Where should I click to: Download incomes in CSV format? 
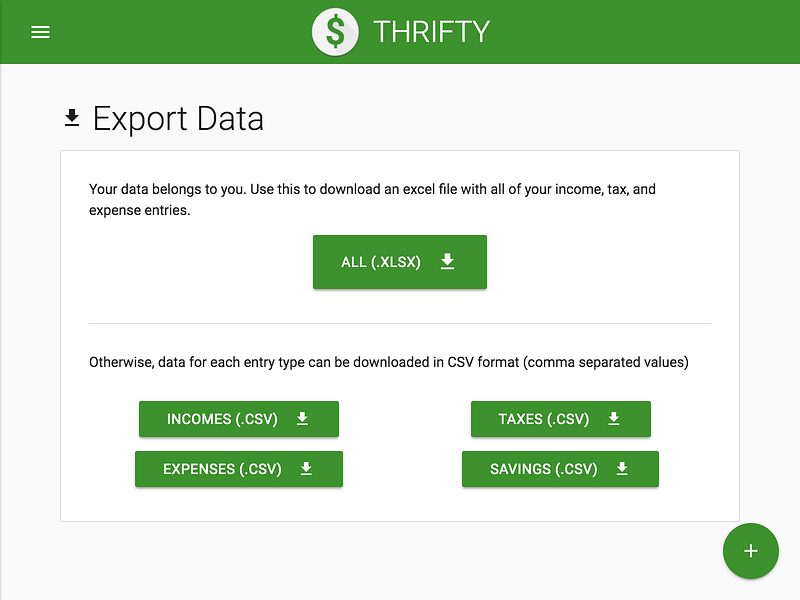click(238, 419)
